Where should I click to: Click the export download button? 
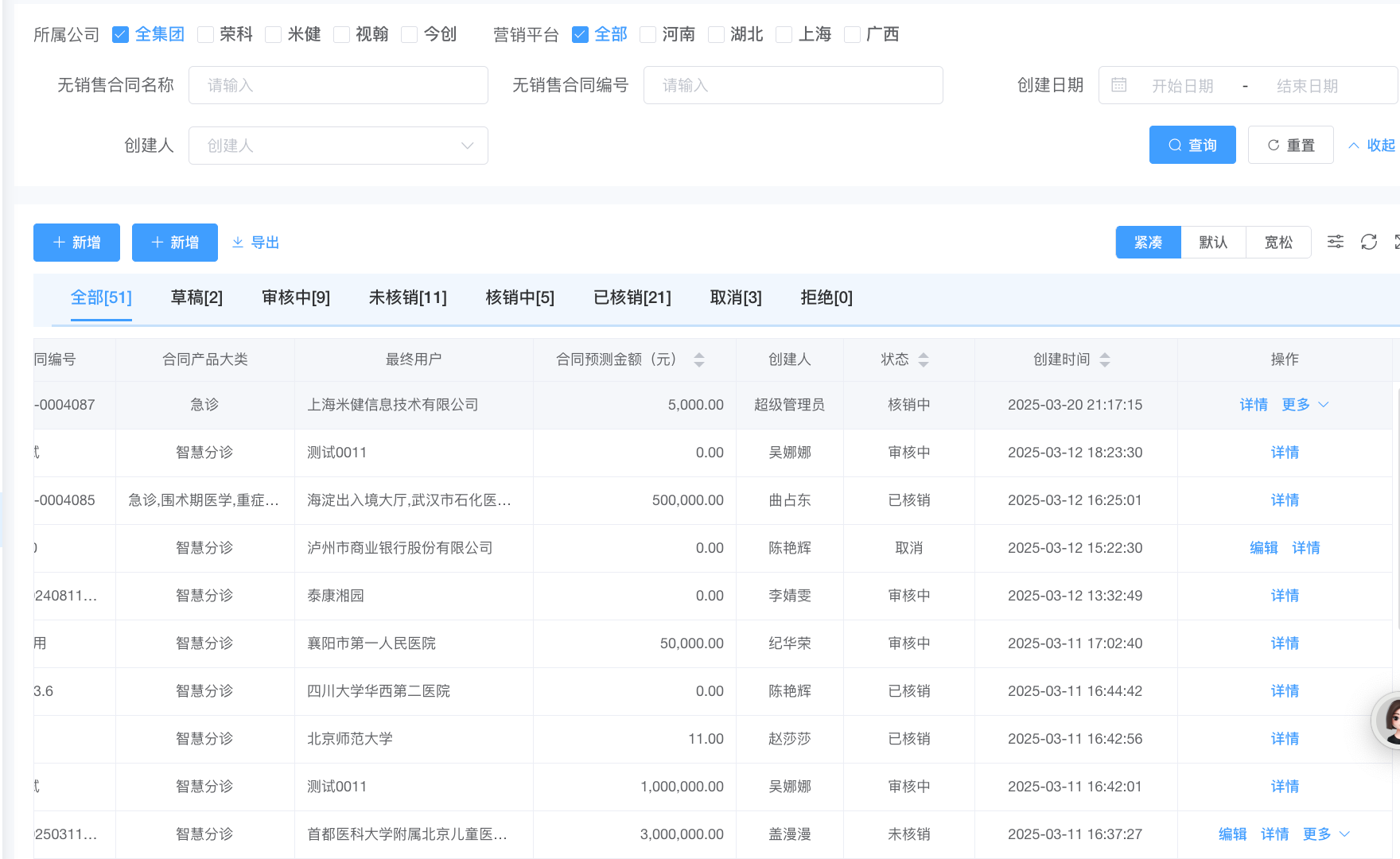click(256, 243)
